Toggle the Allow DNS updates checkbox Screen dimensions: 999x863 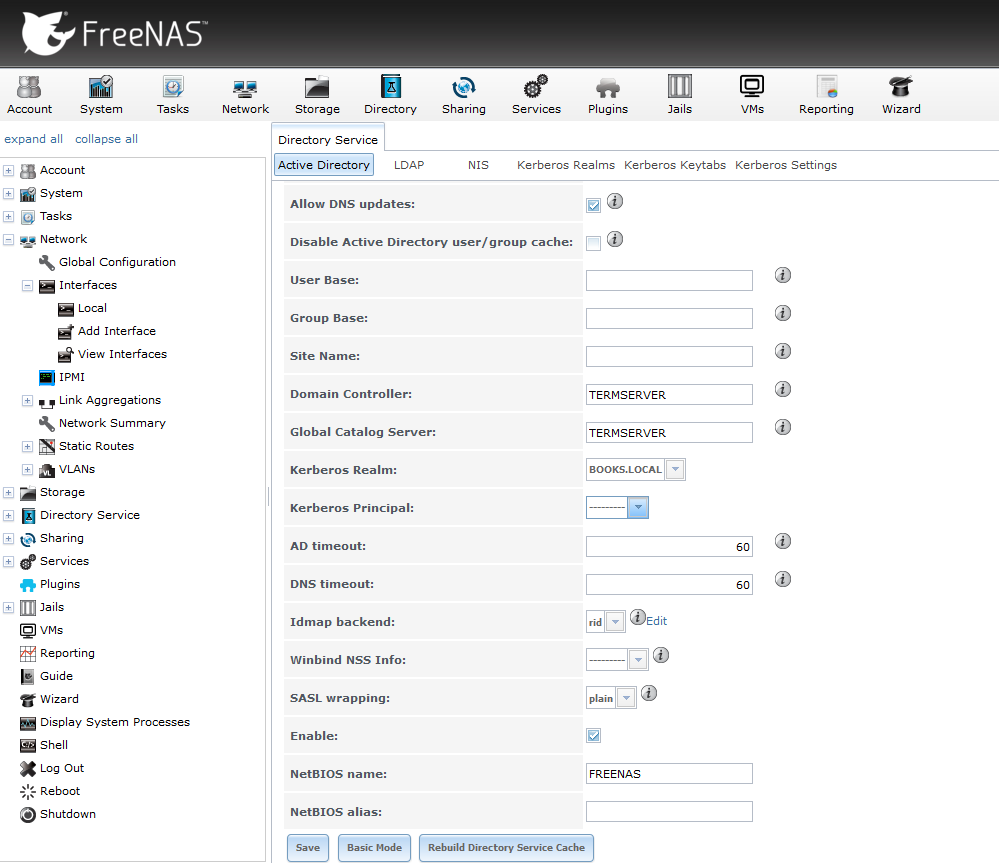593,205
